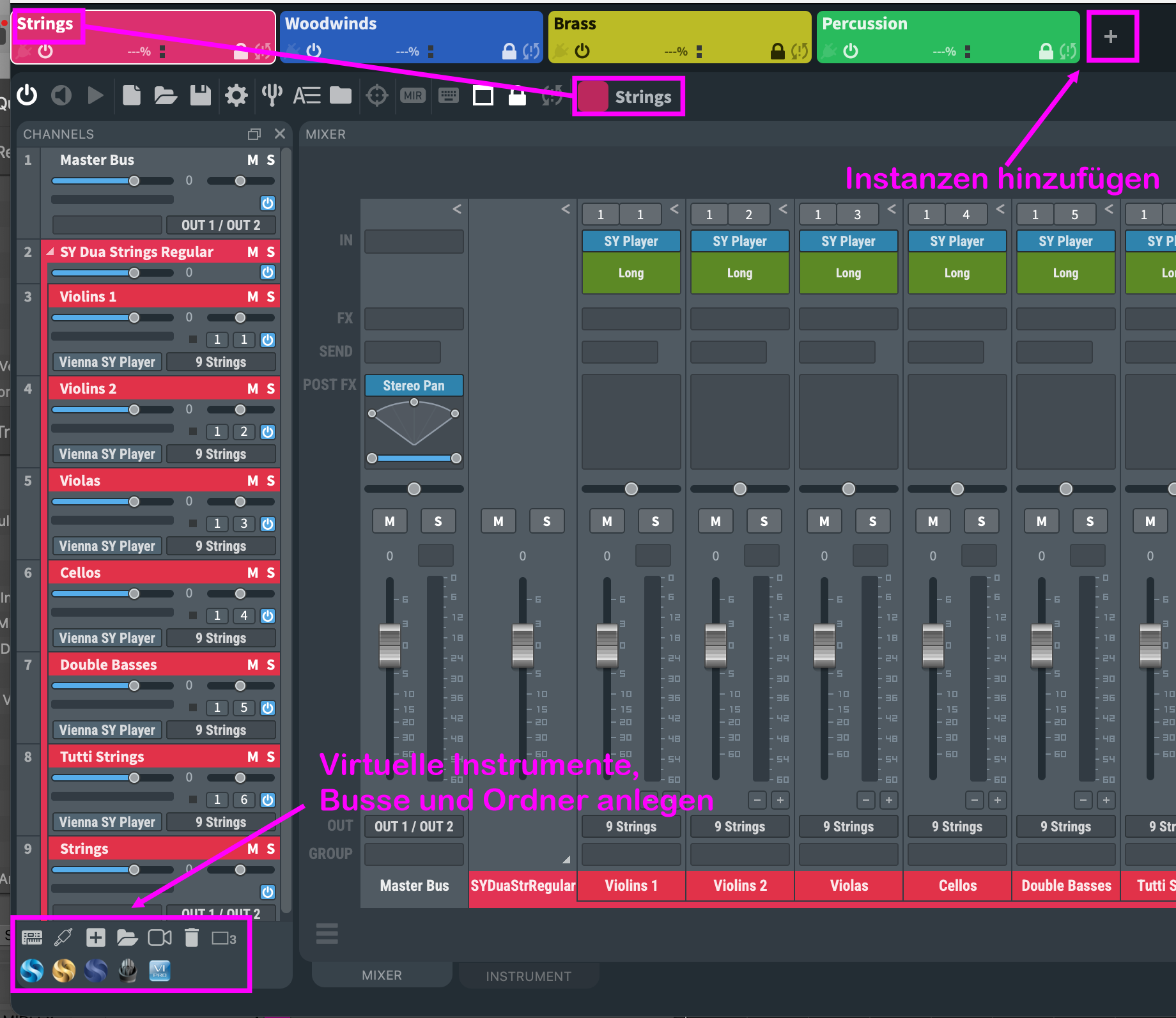This screenshot has height=1018, width=1176.
Task: Mute the Violins 1 mixer strip
Action: (607, 521)
